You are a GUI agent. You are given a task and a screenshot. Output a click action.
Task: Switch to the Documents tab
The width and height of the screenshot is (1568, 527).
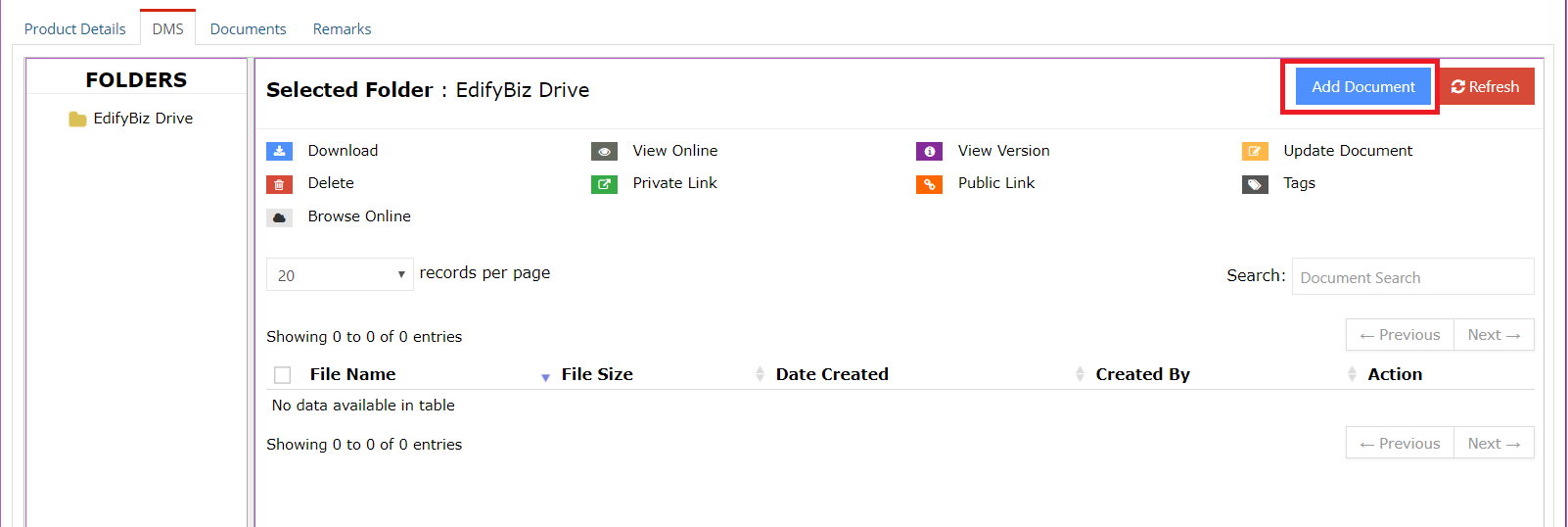248,29
